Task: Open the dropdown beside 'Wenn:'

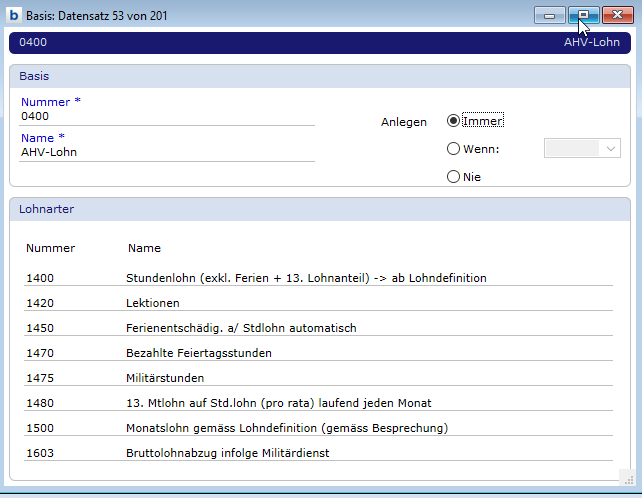Action: (x=610, y=149)
